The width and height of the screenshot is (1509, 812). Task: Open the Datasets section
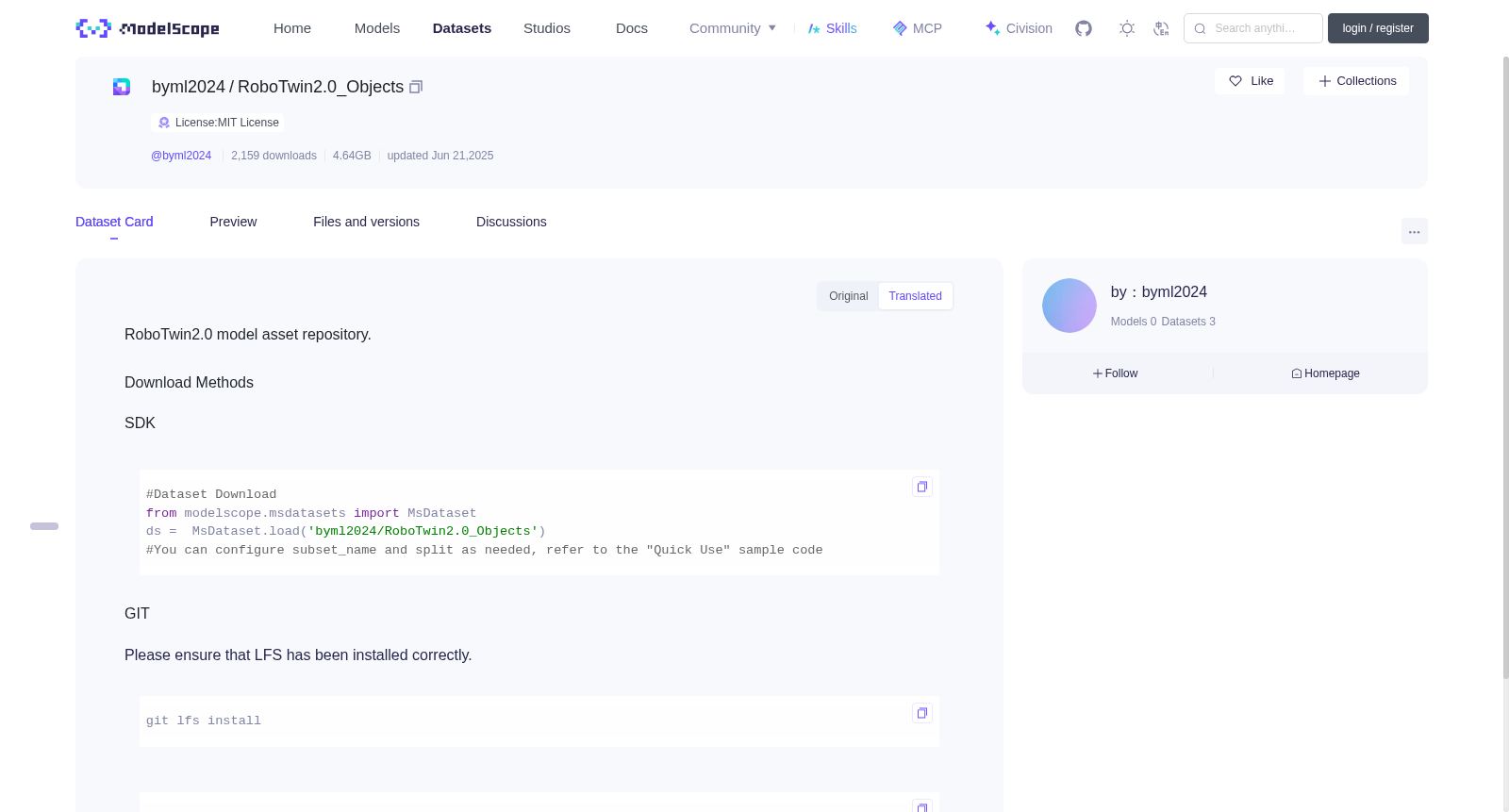462,28
